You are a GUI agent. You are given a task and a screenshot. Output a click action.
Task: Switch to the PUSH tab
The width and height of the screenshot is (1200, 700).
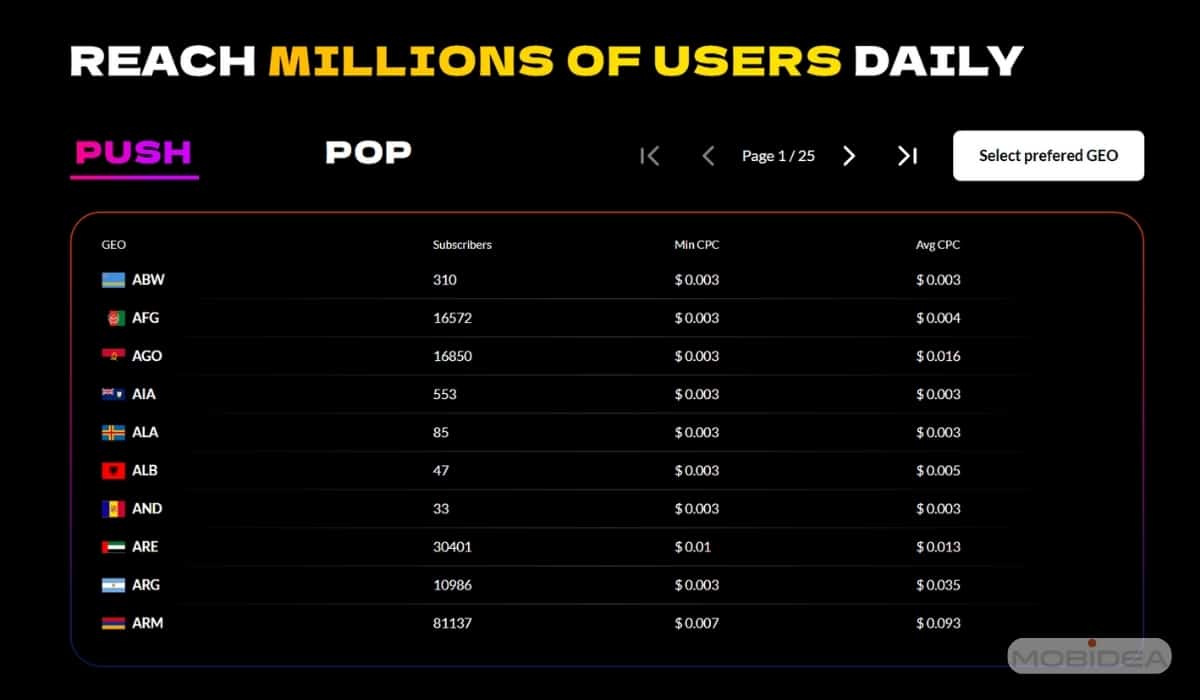click(134, 153)
